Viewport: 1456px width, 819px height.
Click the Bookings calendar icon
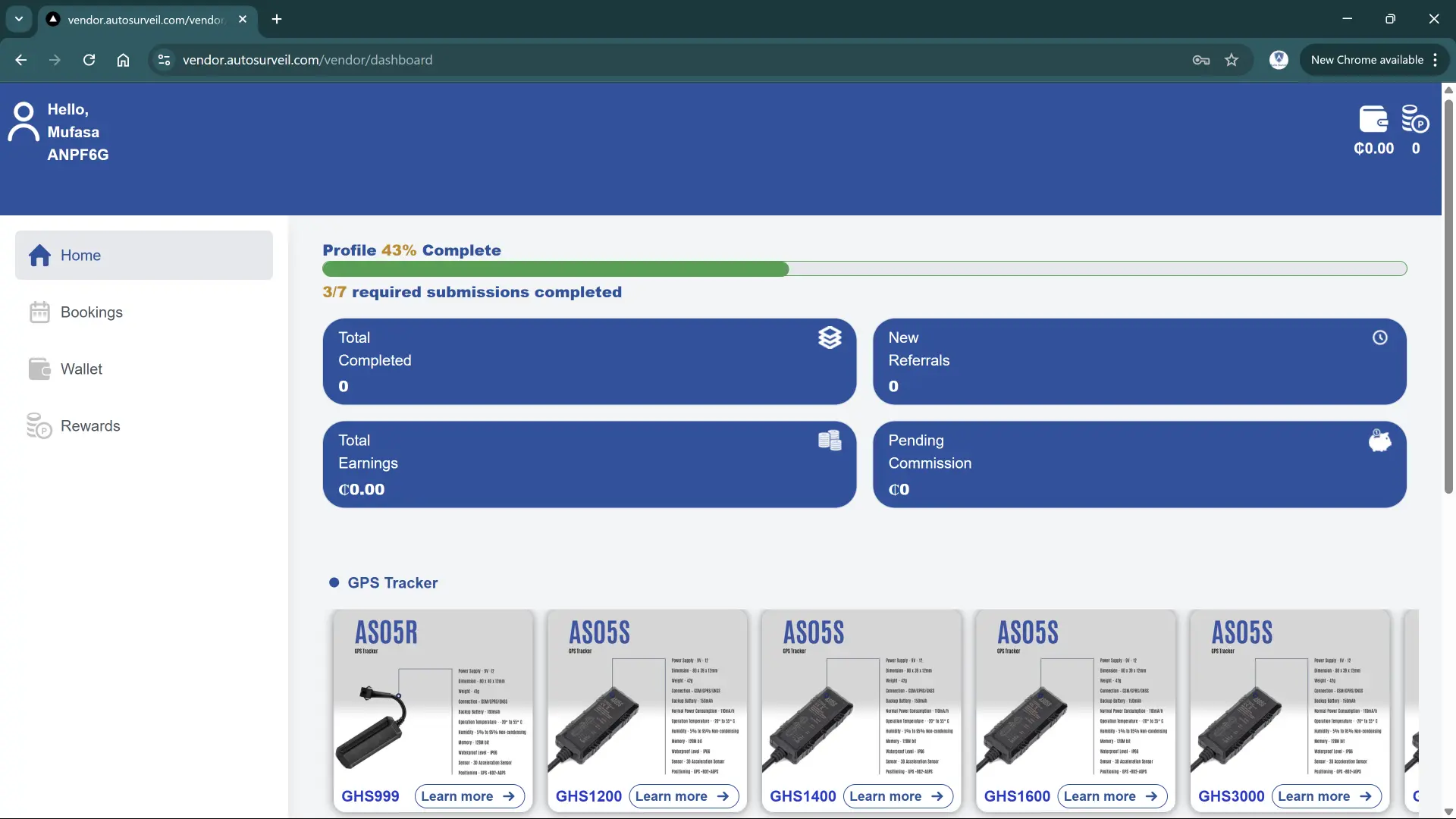point(39,312)
